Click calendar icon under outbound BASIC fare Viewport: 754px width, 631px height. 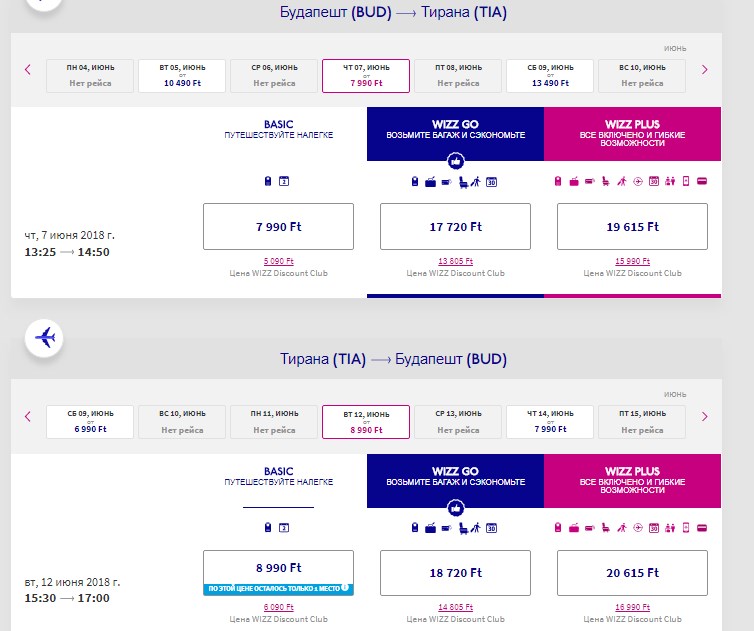click(284, 182)
